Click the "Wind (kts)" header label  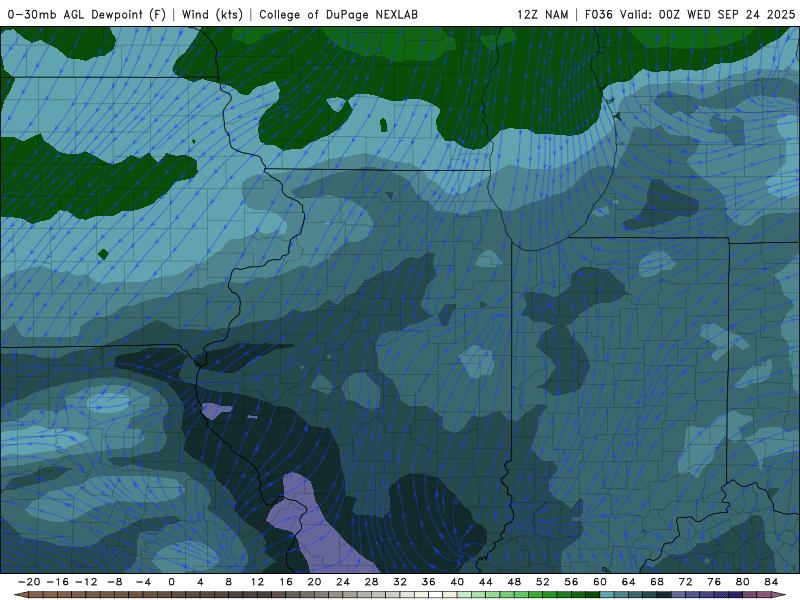click(x=212, y=14)
